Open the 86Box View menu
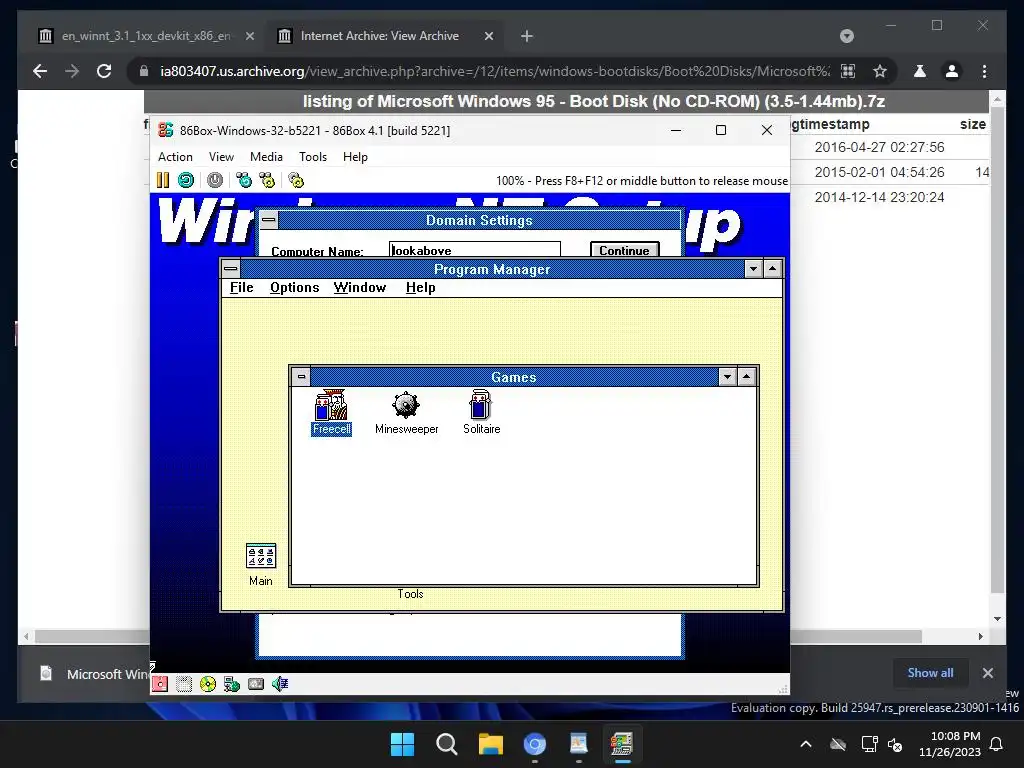Image resolution: width=1024 pixels, height=768 pixels. click(x=221, y=157)
